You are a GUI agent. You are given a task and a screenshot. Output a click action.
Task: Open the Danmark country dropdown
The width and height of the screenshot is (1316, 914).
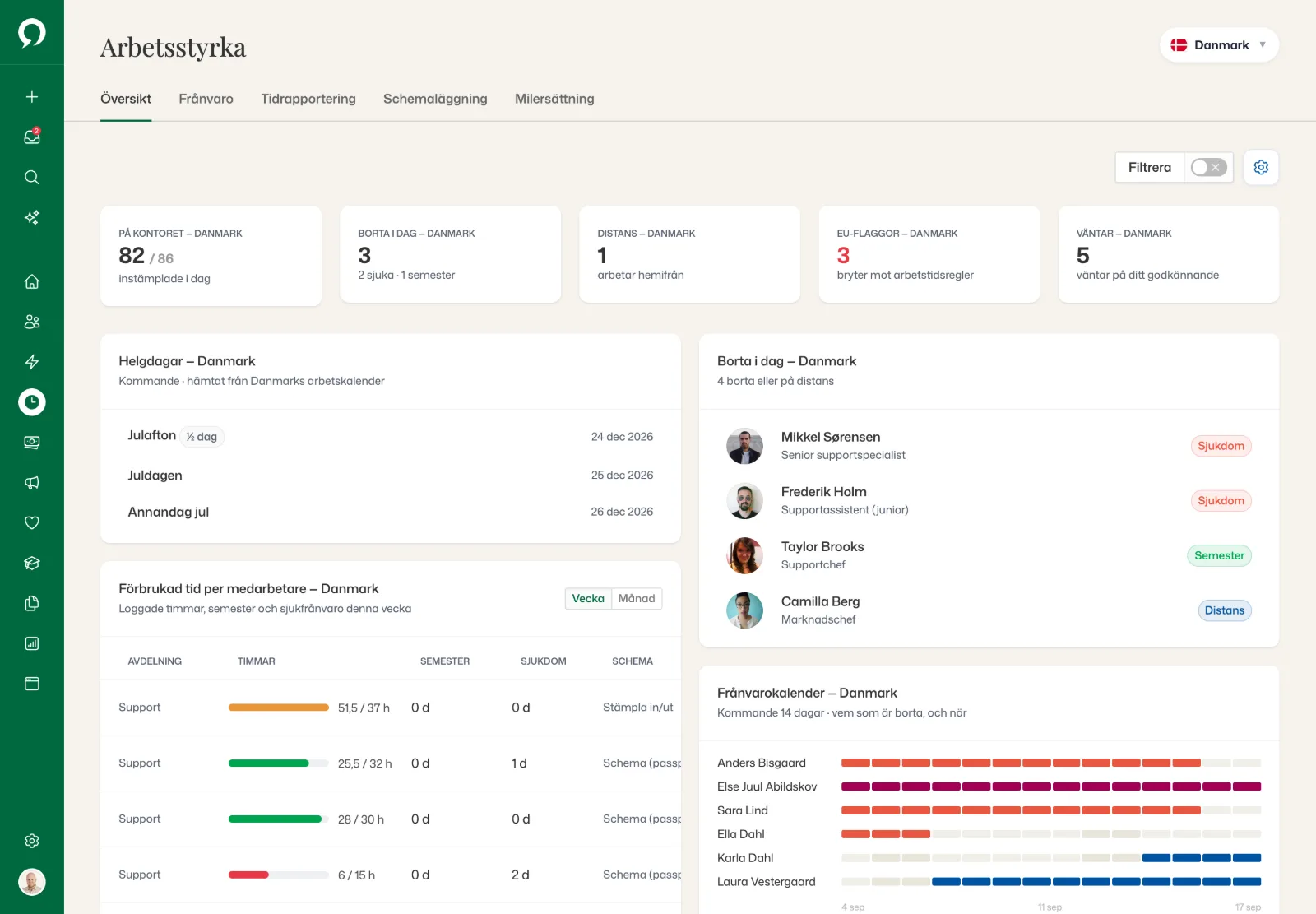point(1219,45)
